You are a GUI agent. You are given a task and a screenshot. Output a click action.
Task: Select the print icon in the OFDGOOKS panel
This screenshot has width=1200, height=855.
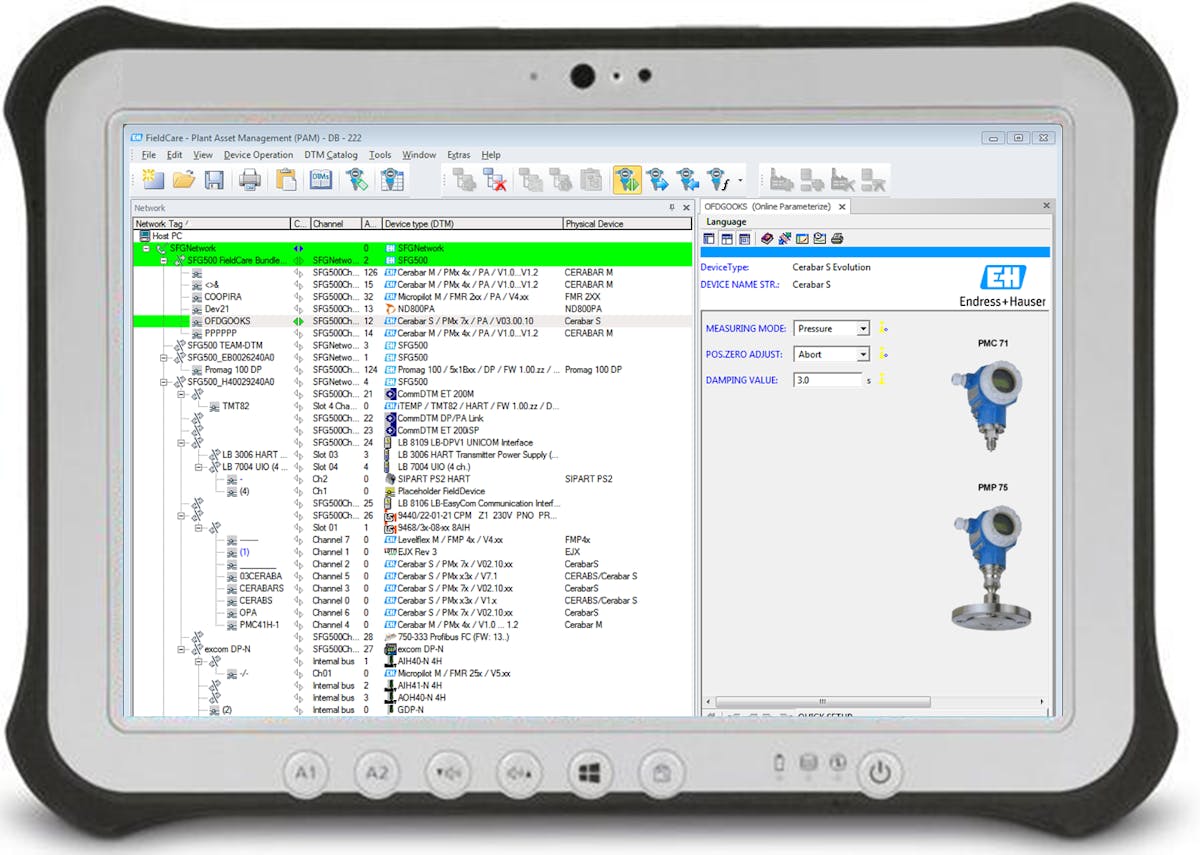click(838, 239)
